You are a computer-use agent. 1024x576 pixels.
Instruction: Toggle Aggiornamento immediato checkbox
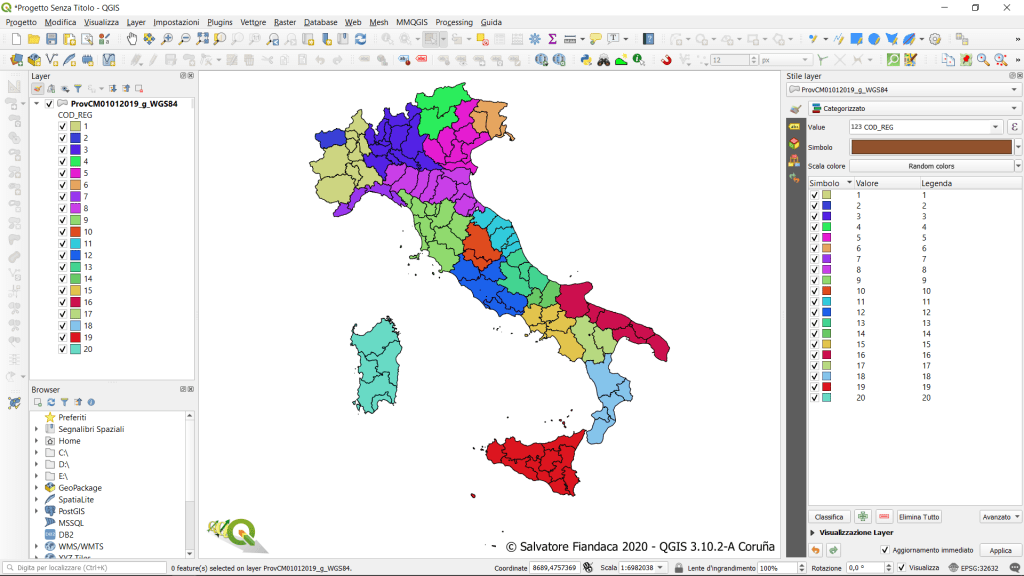tap(885, 550)
